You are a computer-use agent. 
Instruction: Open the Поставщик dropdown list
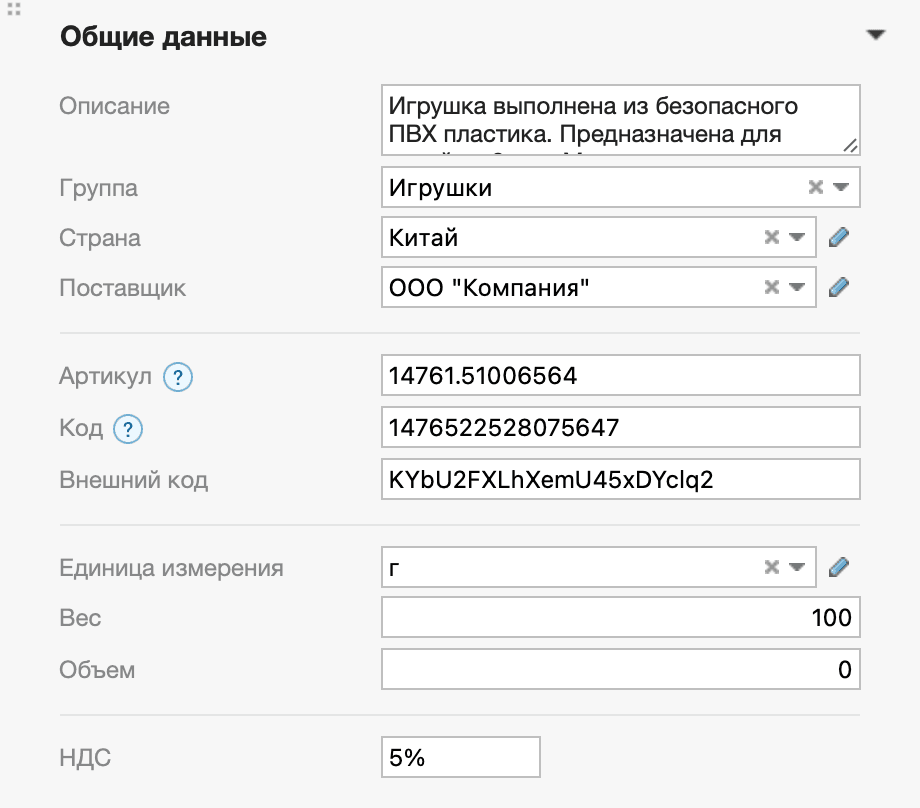point(795,287)
